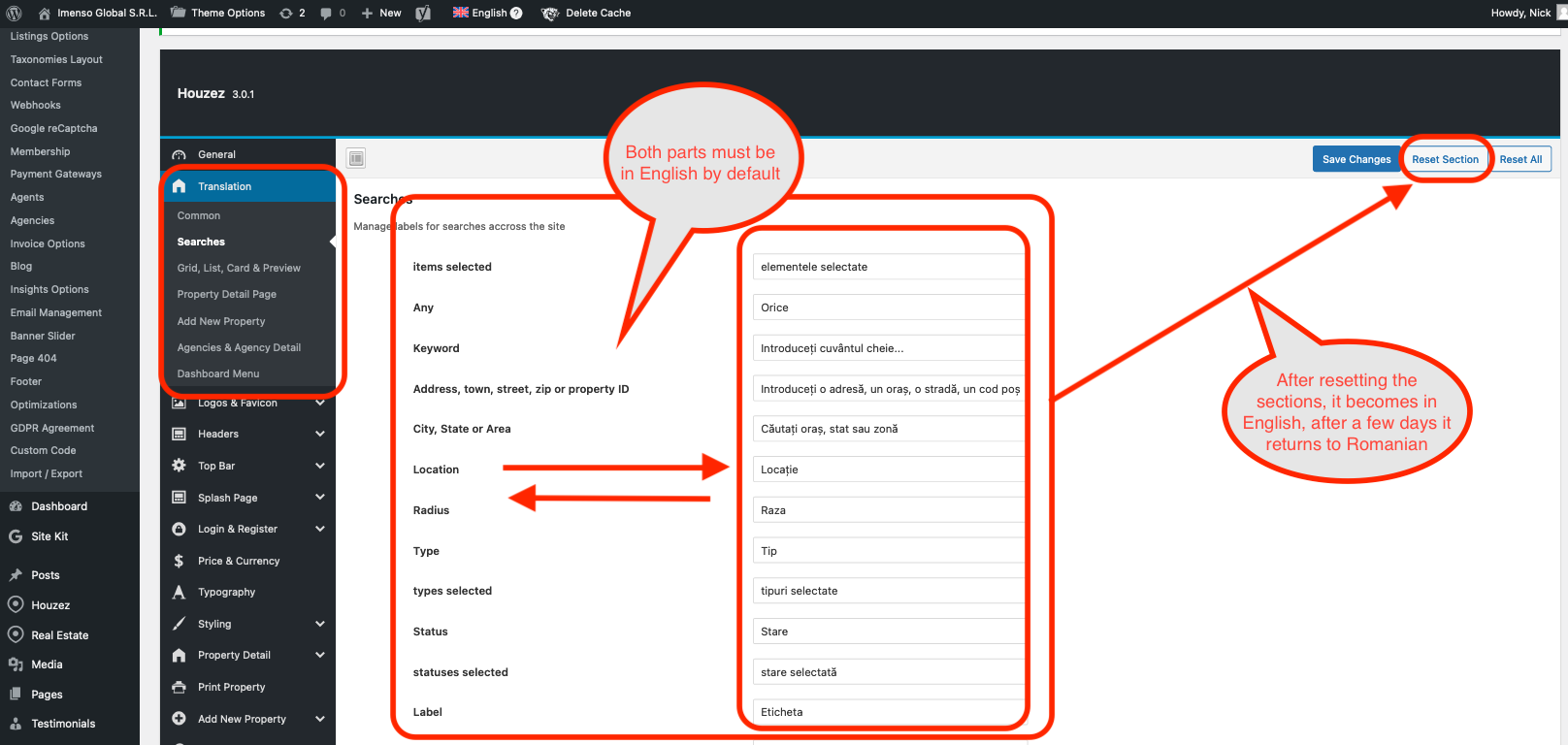
Task: Click the Posts pin icon
Action: [16, 575]
